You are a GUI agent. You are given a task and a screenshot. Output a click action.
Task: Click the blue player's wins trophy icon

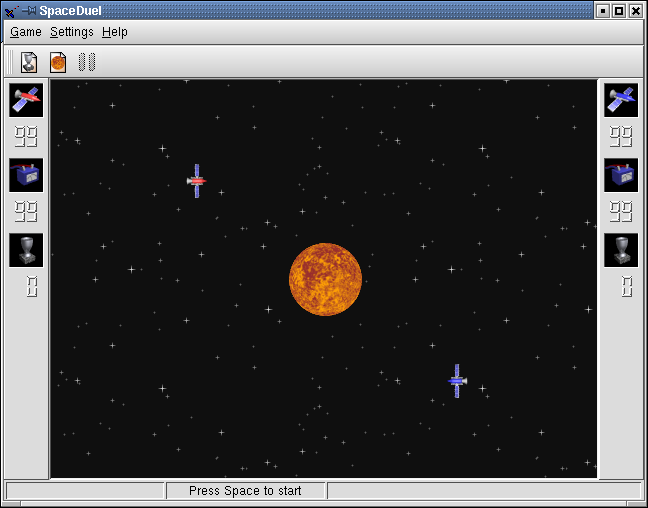621,250
